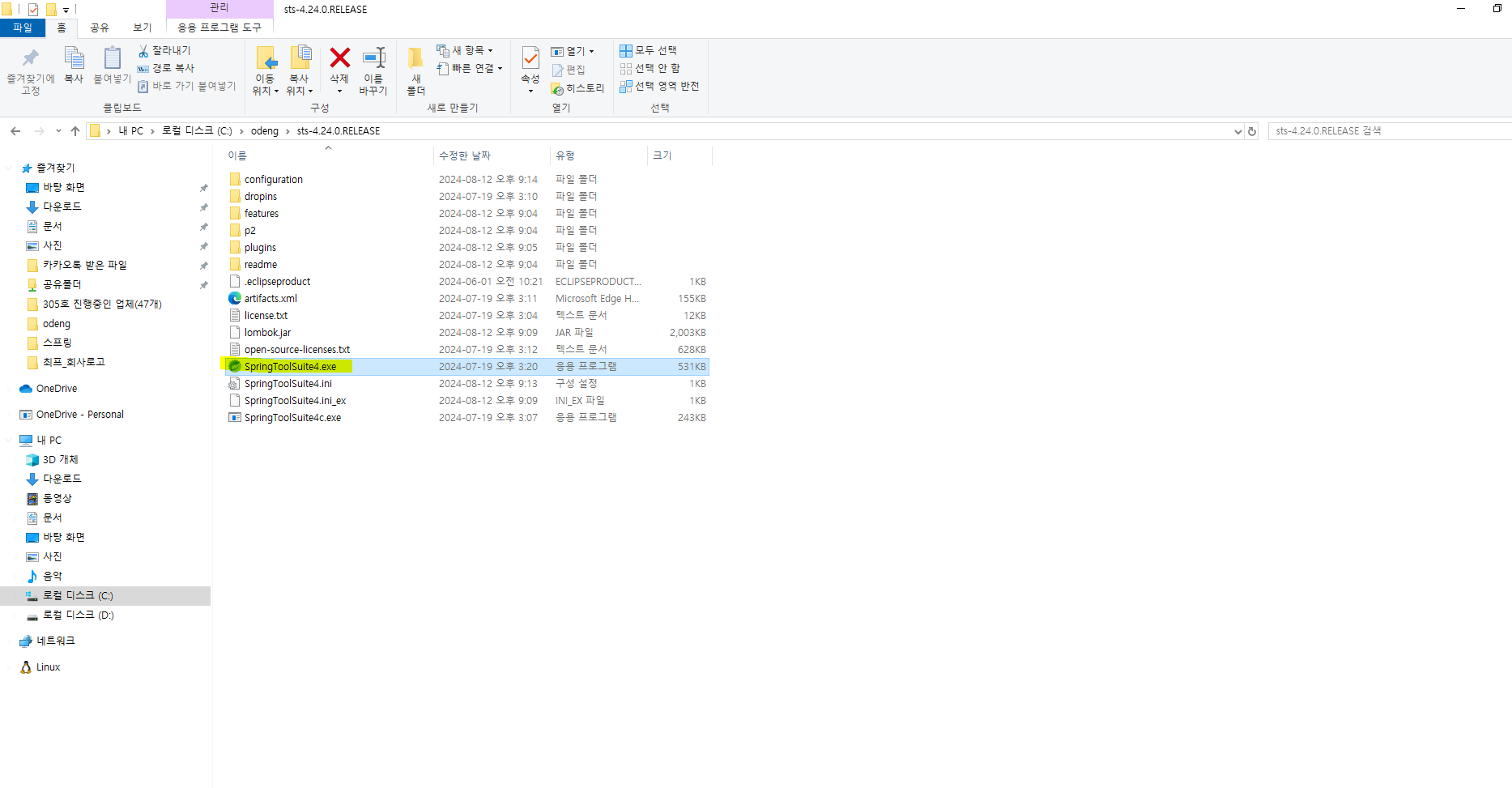Click Linux in the navigation pane
Screen dimensions: 1512x788
pos(48,667)
